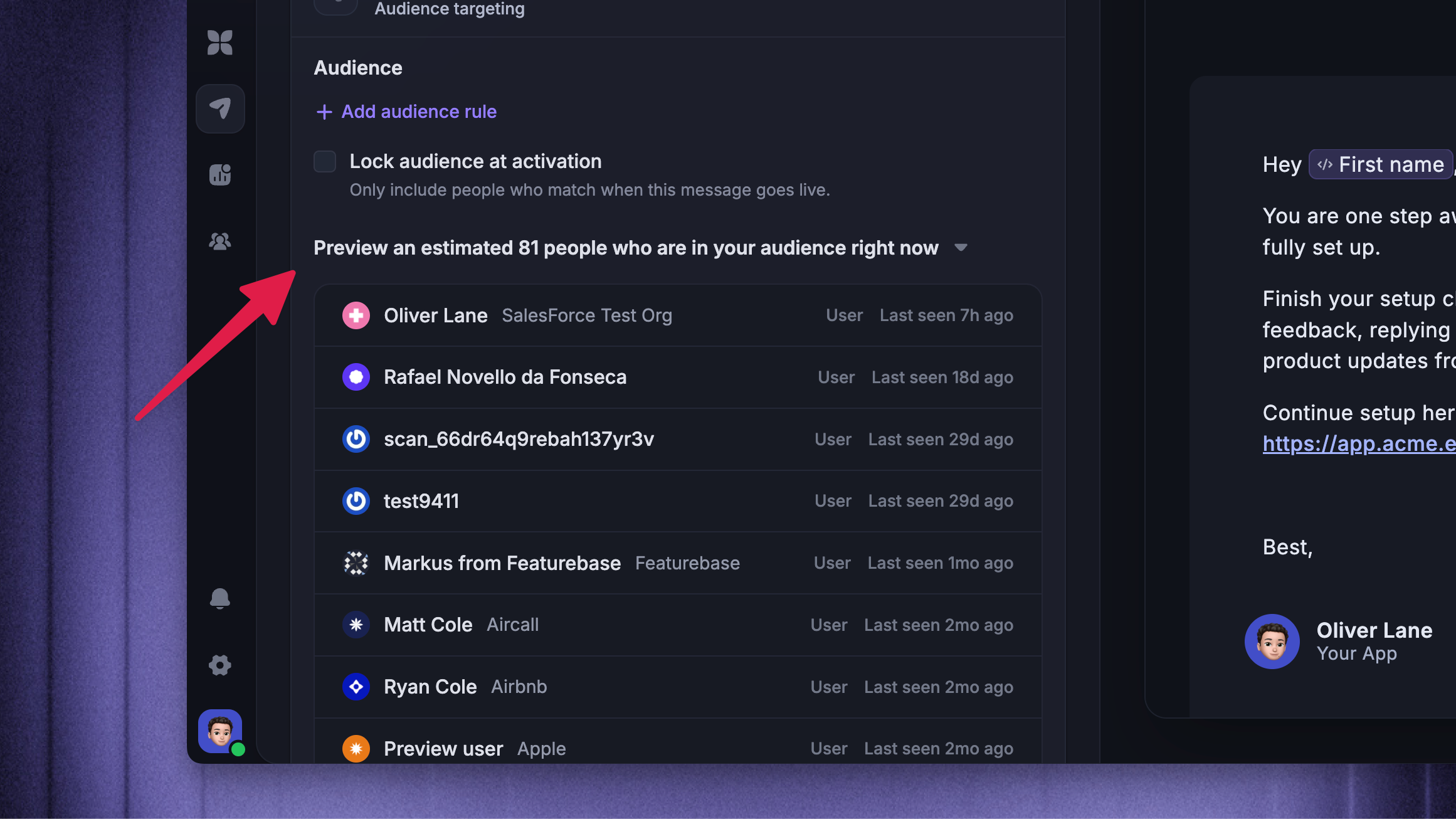Click the First name variable tag
1456x819 pixels.
click(1380, 164)
